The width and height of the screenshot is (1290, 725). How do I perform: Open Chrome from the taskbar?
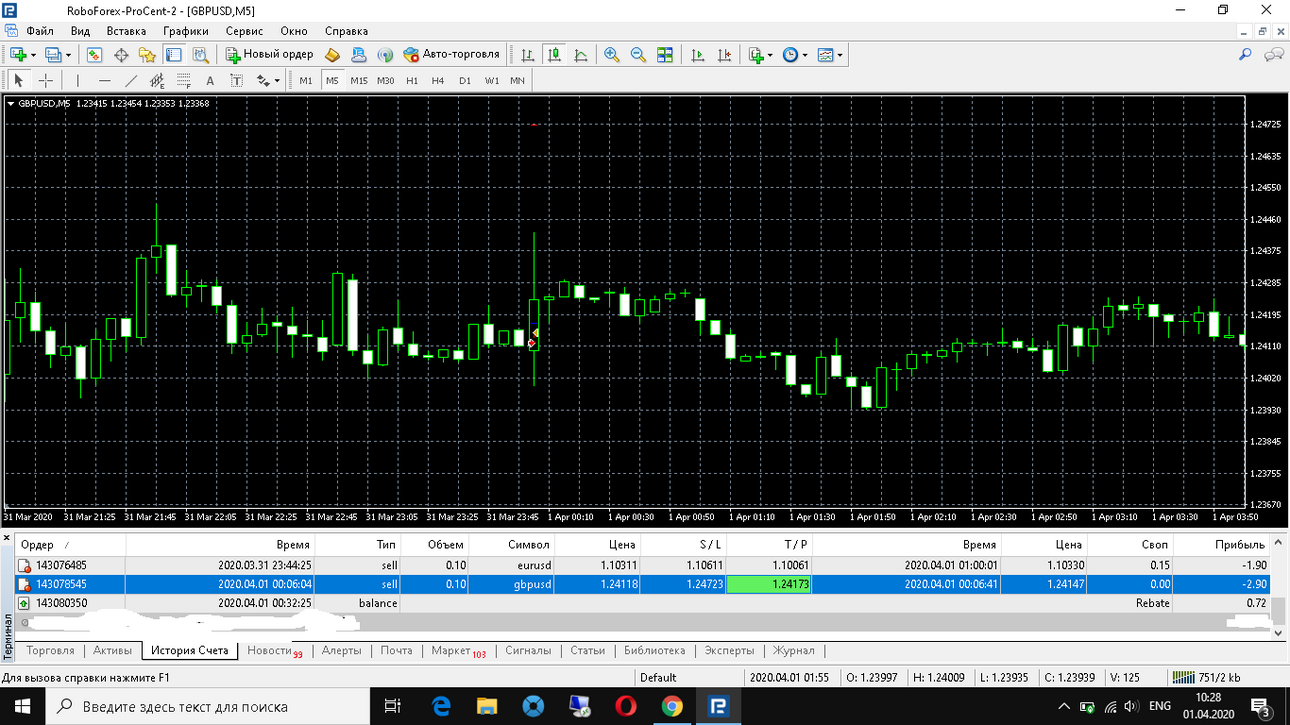coord(672,706)
